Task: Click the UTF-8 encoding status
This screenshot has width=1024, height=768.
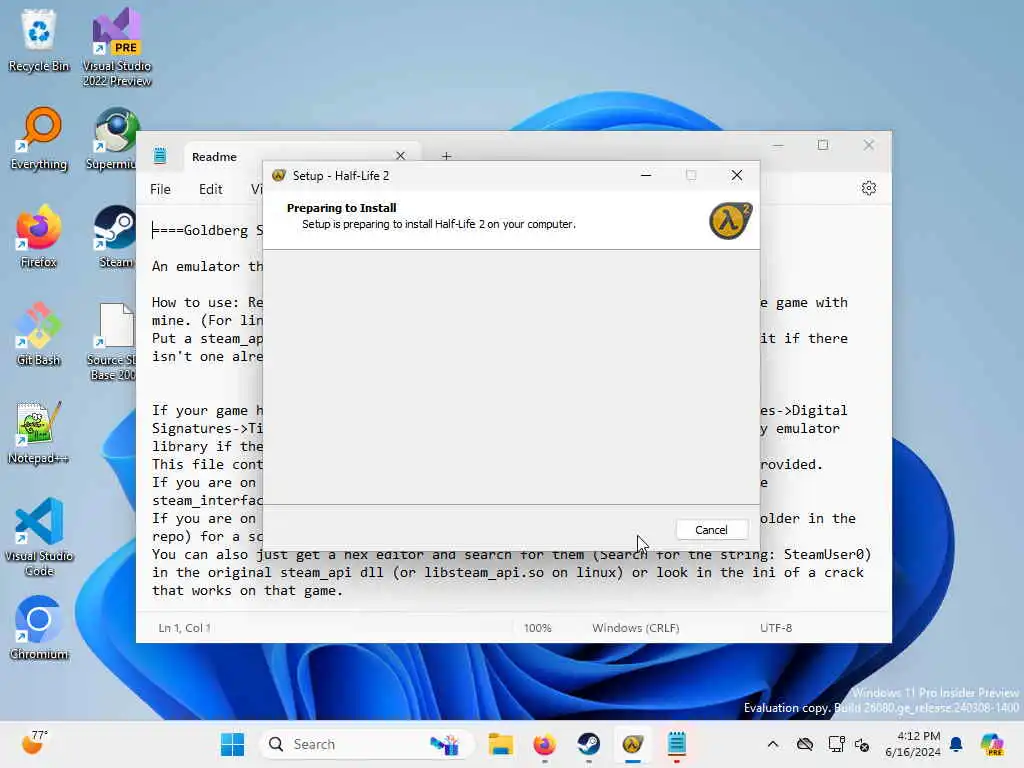Action: (x=775, y=628)
